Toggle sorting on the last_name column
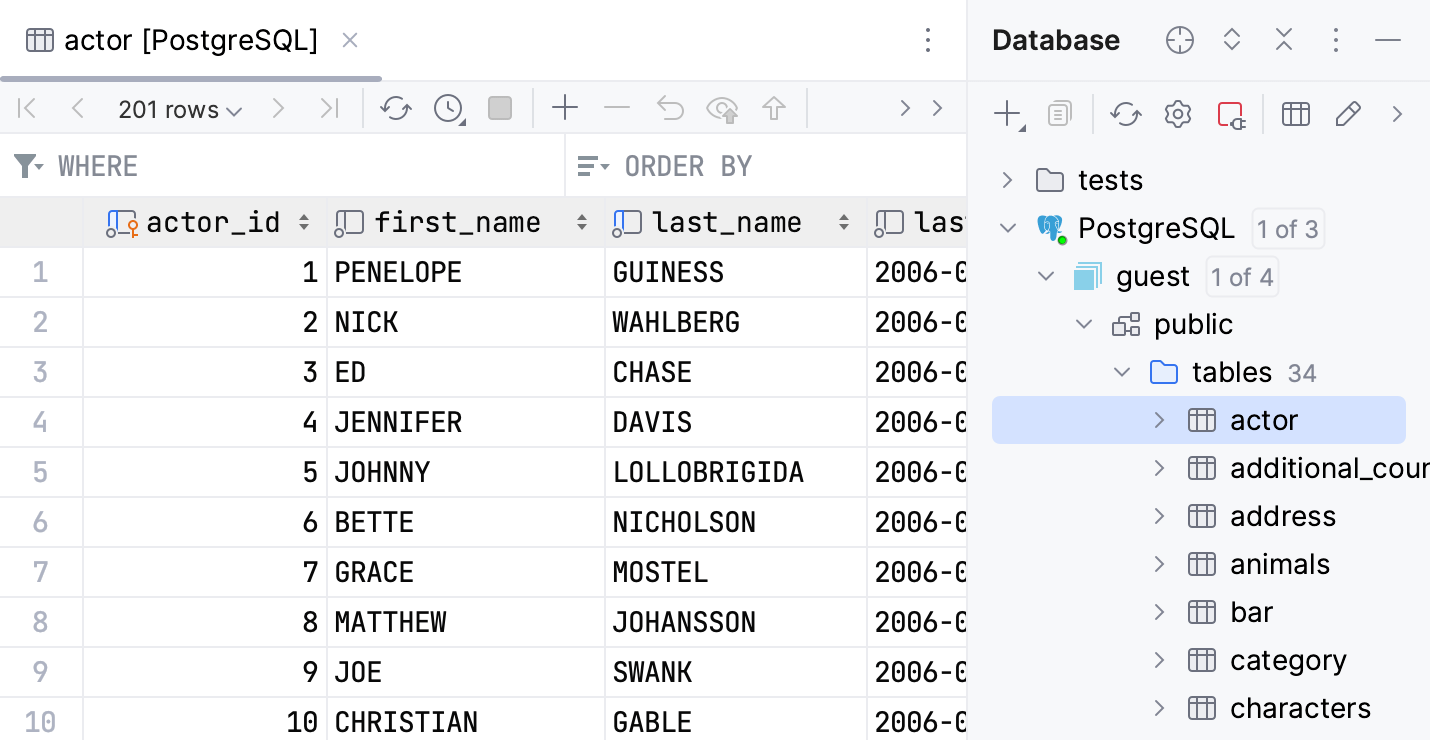1430x740 pixels. tap(844, 222)
